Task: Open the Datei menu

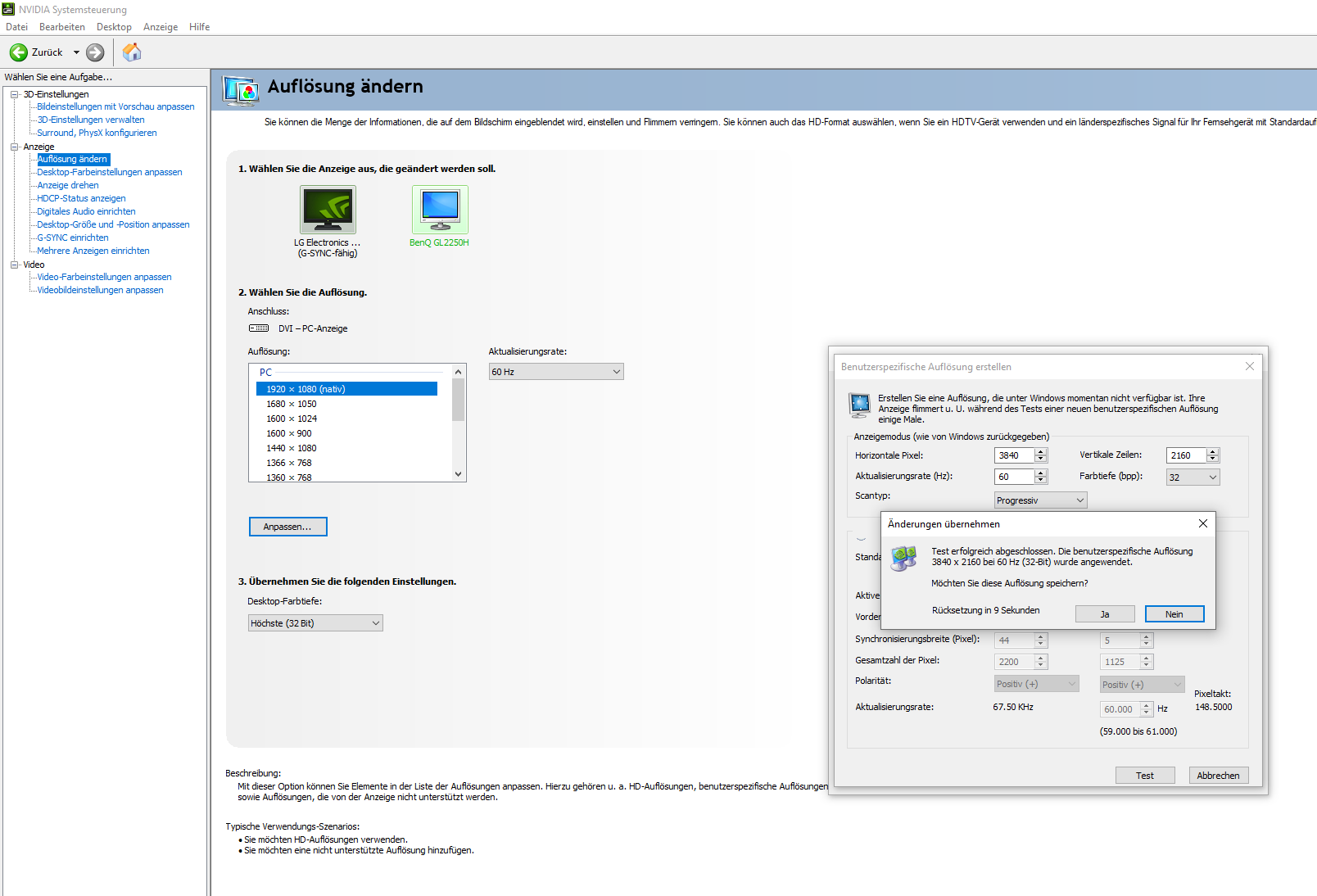Action: pos(16,27)
